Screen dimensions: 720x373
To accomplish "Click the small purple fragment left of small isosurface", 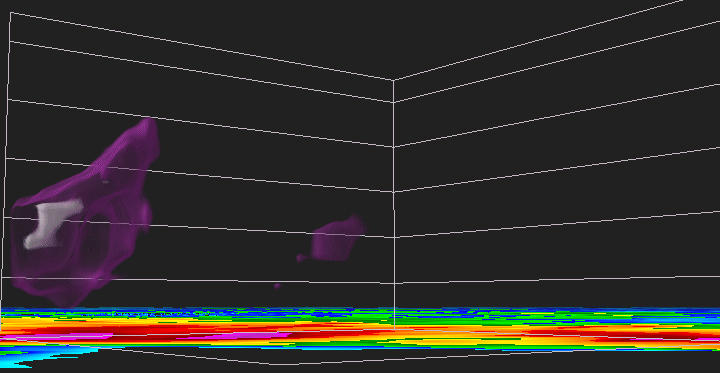I will click(x=301, y=258).
